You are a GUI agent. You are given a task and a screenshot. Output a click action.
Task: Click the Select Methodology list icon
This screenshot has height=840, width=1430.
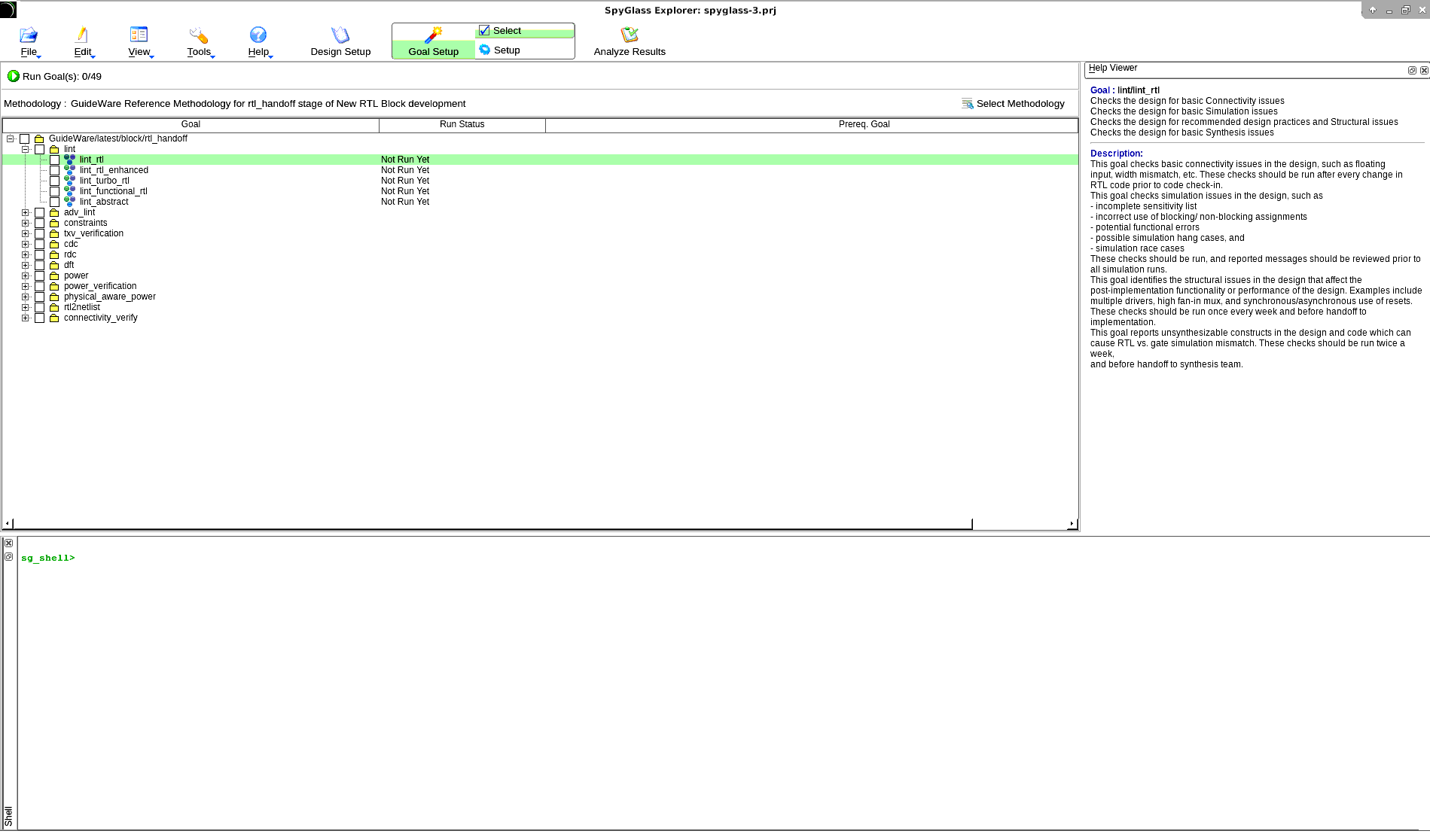point(968,104)
